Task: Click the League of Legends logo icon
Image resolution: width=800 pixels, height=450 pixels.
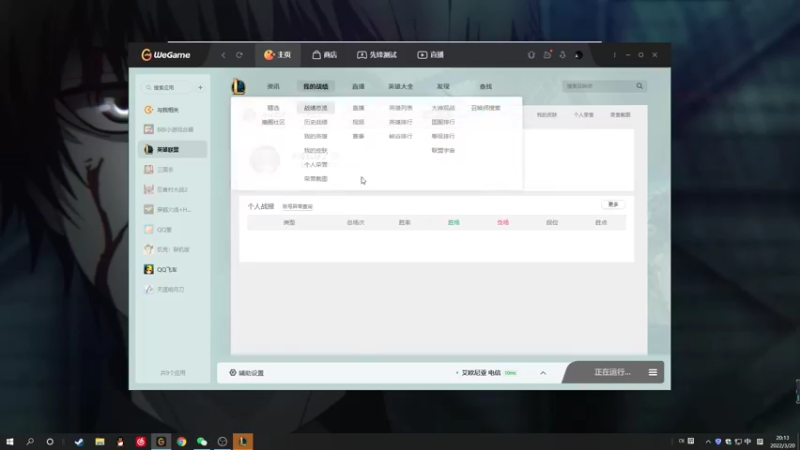Action: [238, 86]
